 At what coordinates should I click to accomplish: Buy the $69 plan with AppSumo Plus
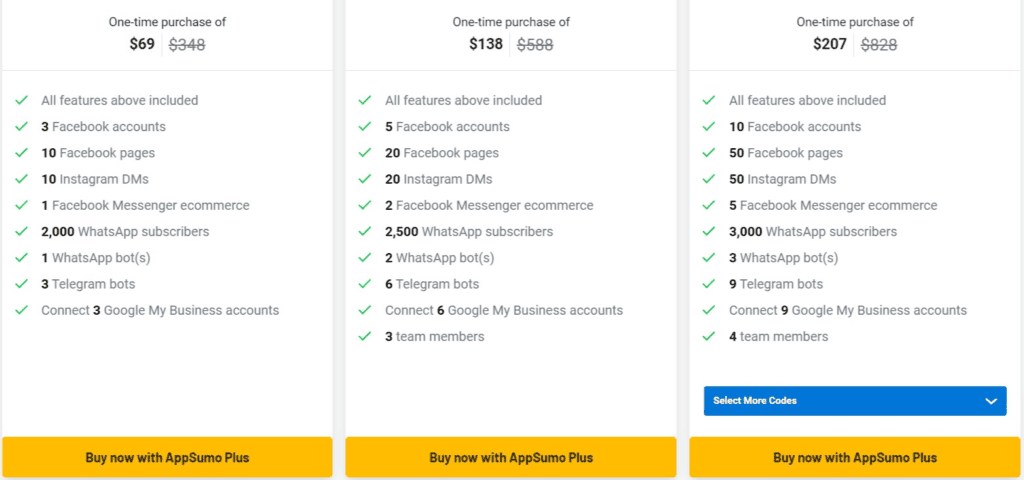[167, 458]
